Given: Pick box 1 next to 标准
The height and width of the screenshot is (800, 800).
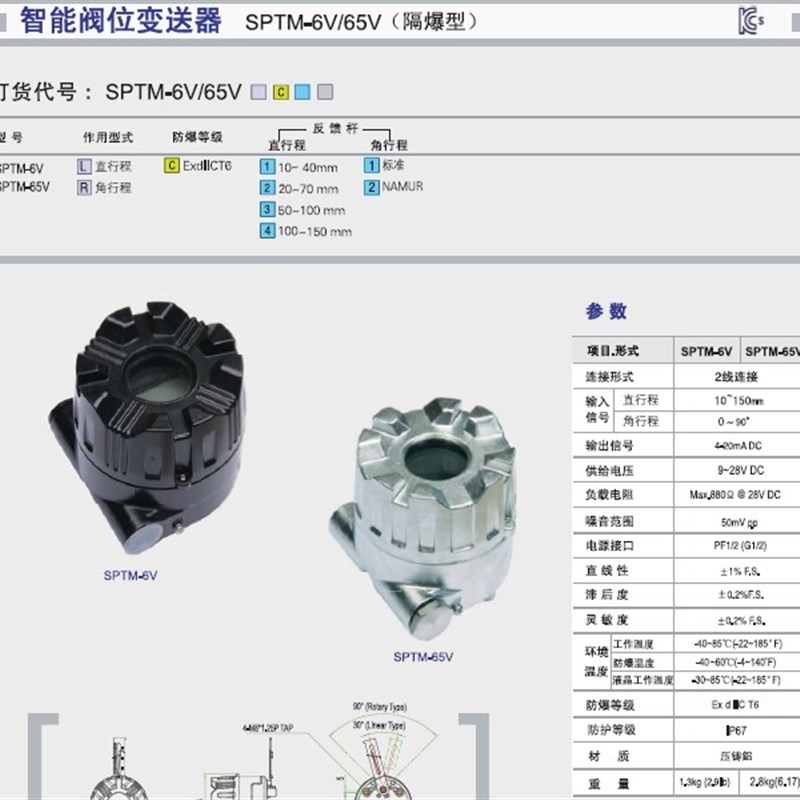Looking at the screenshot, I should (371, 165).
